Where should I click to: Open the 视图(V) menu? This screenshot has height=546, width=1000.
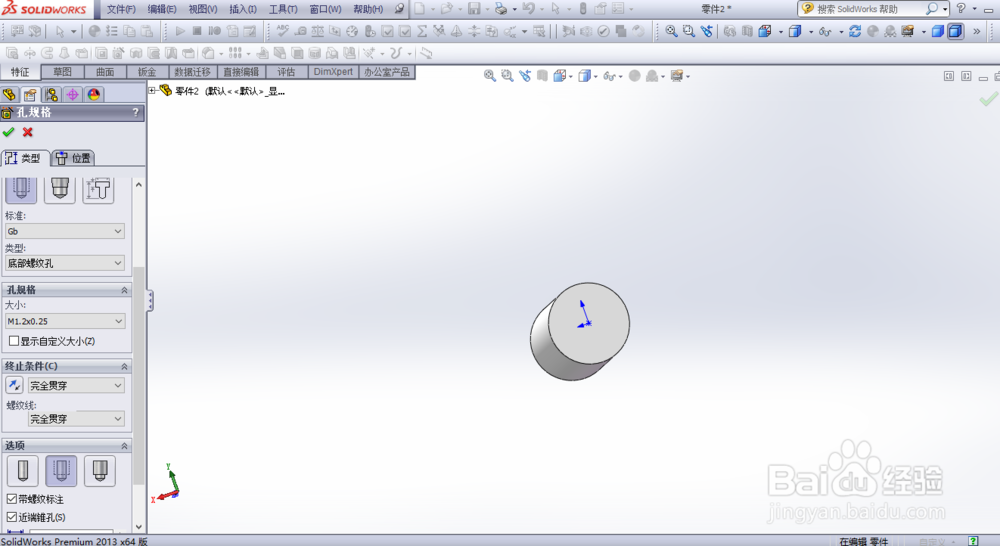coord(203,9)
